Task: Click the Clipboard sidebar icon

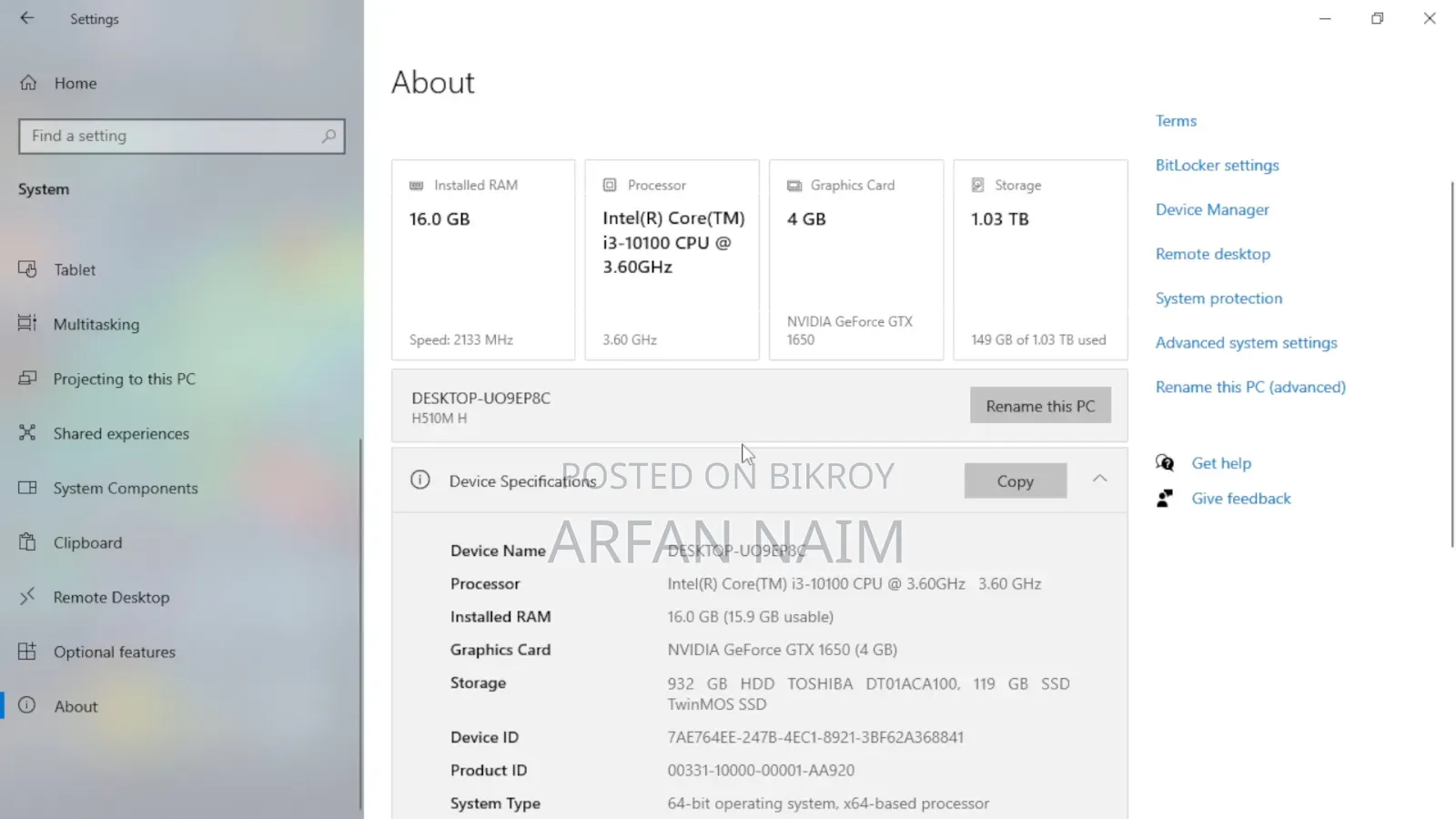Action: coord(27,542)
